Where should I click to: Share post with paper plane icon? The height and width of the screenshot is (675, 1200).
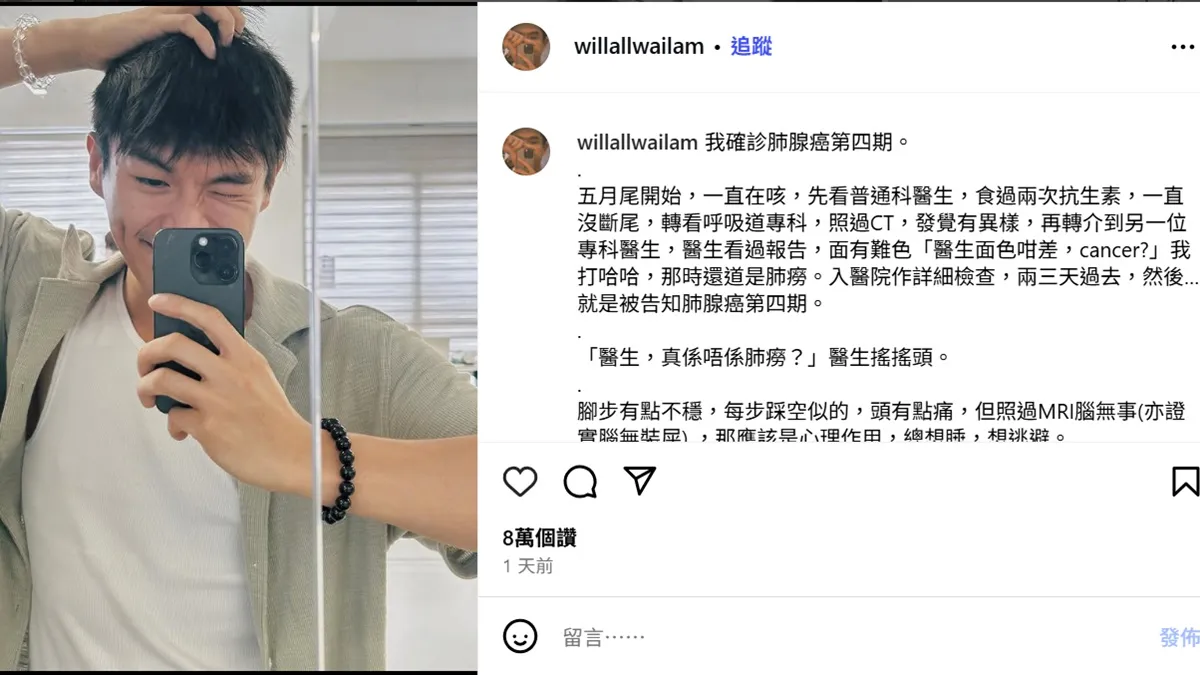click(x=639, y=481)
